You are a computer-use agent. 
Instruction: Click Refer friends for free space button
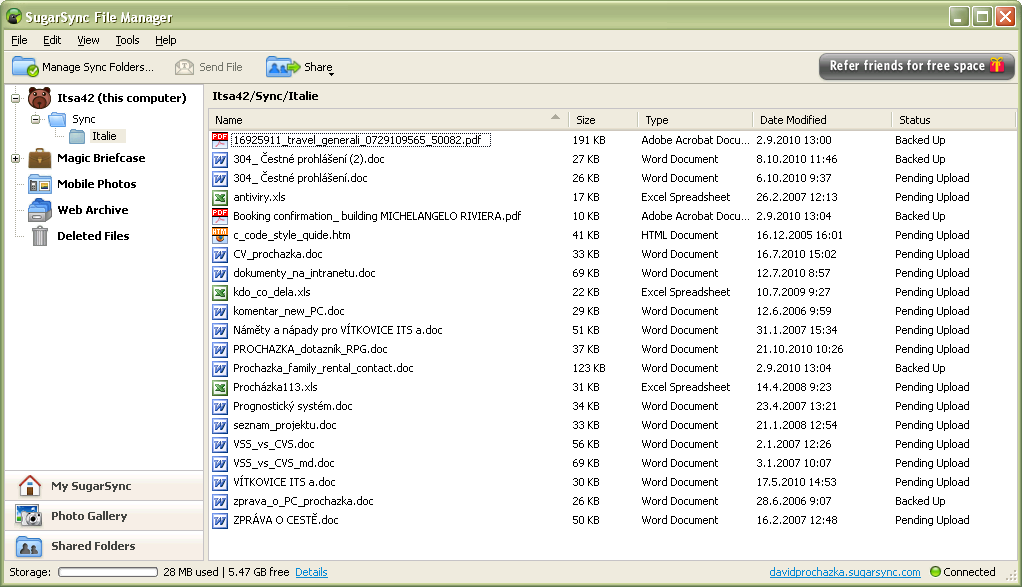coord(916,66)
